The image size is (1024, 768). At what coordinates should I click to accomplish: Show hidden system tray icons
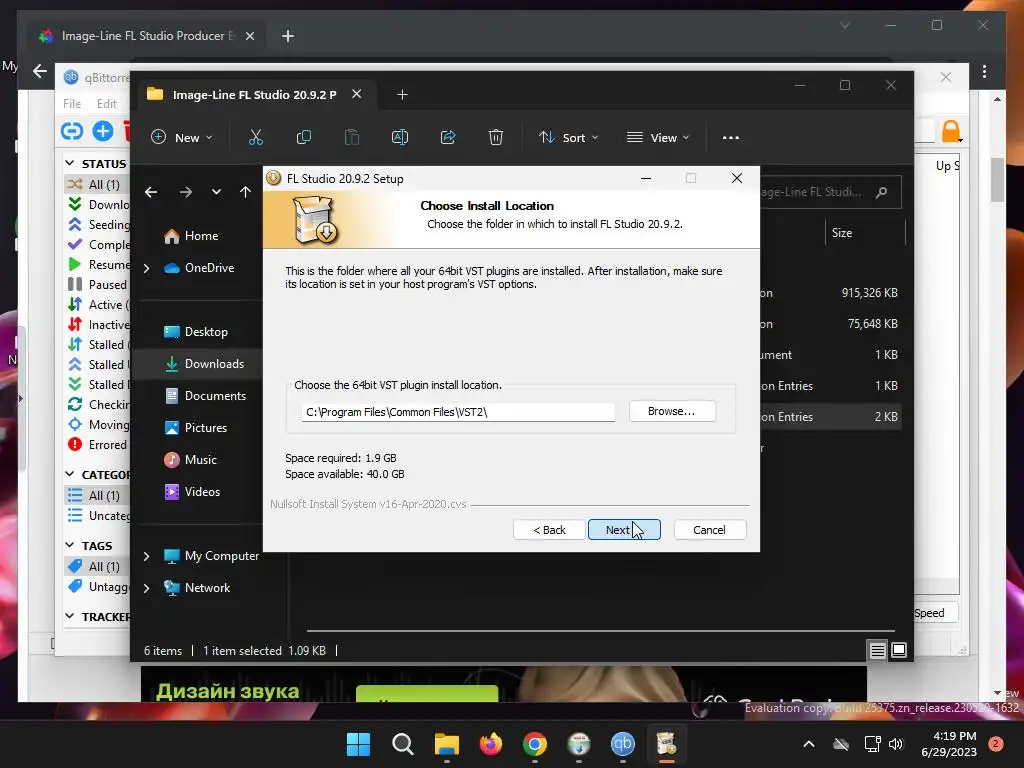tap(808, 744)
